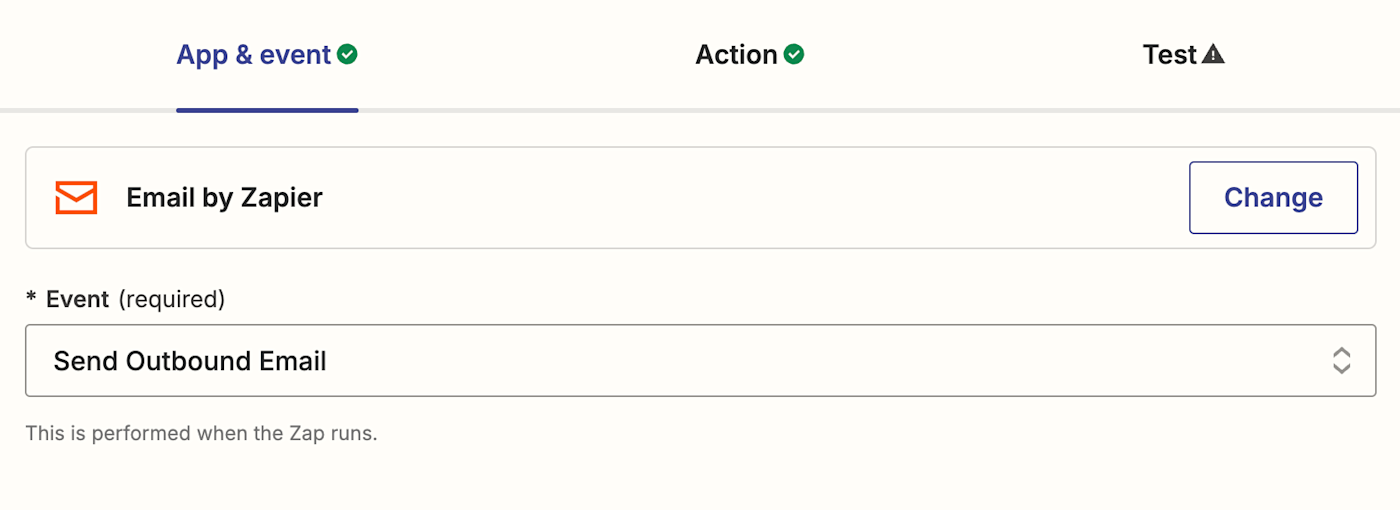
Task: Click the warning triangle beside Test
Action: click(1213, 54)
